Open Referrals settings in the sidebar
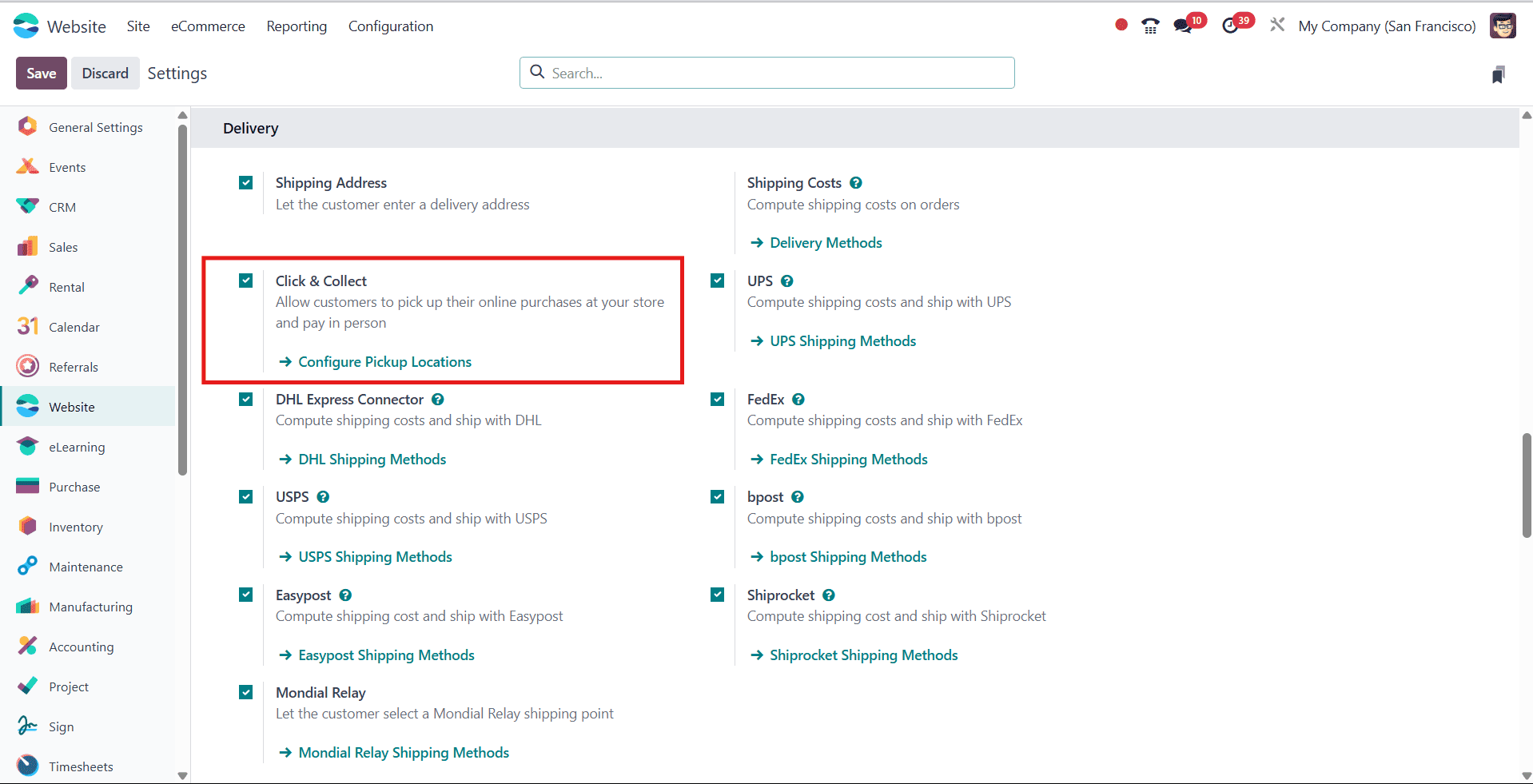The height and width of the screenshot is (784, 1533). (88, 367)
